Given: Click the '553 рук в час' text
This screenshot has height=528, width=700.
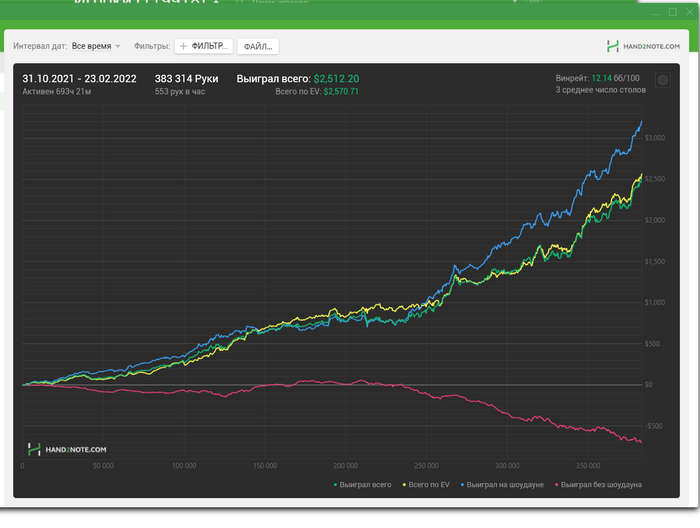Looking at the screenshot, I should point(180,91).
